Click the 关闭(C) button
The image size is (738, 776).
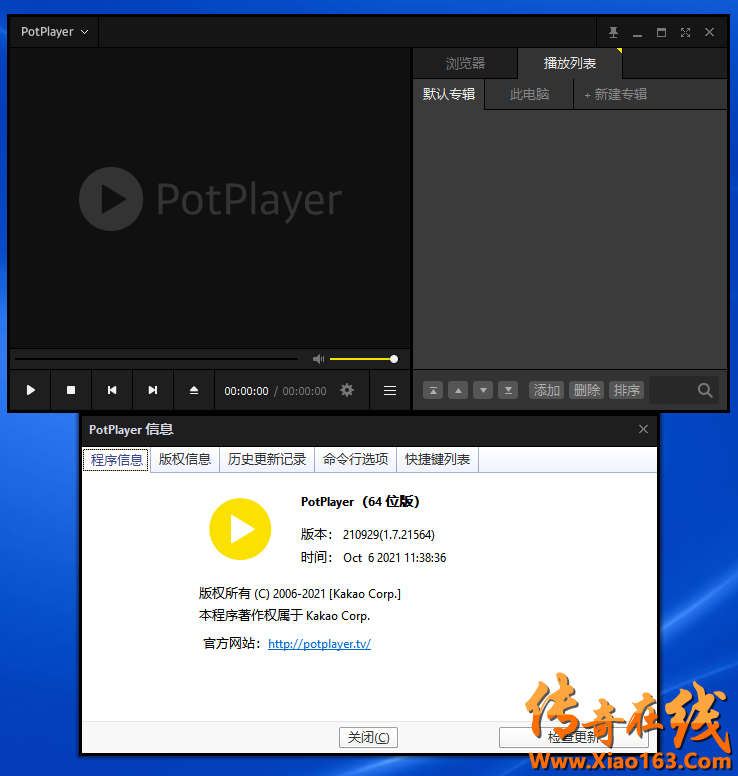[368, 737]
